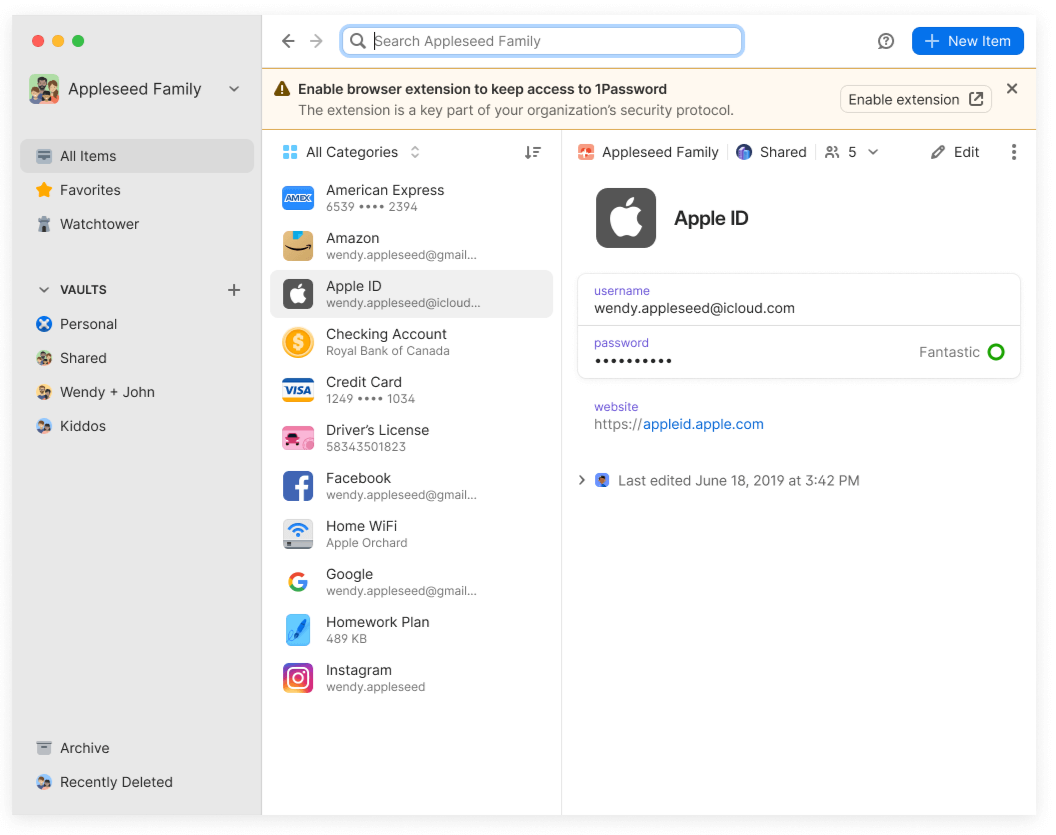
Task: Open the All Categories filter dropdown
Action: coord(352,152)
